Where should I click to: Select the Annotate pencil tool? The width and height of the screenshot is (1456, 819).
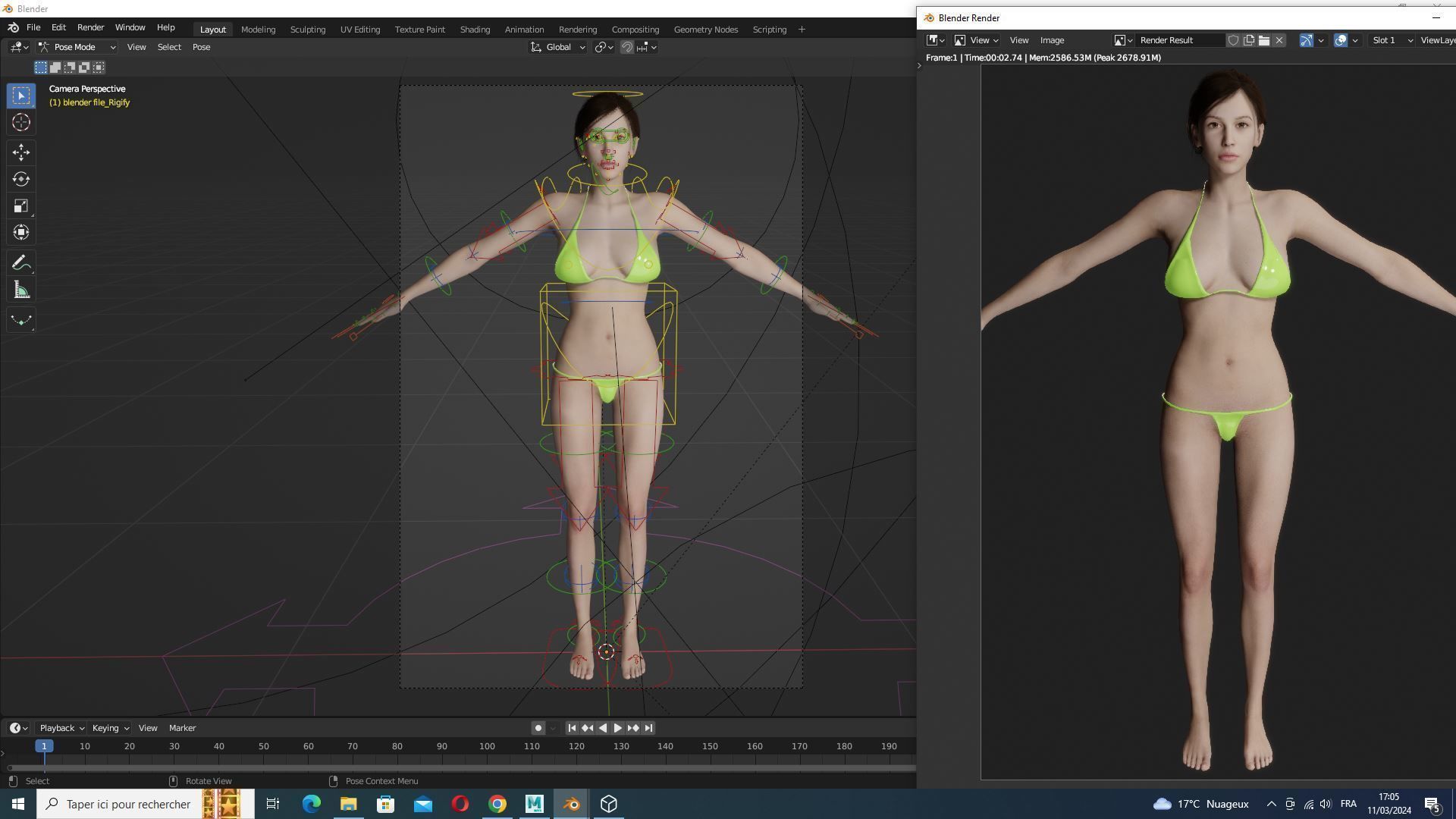(21, 263)
